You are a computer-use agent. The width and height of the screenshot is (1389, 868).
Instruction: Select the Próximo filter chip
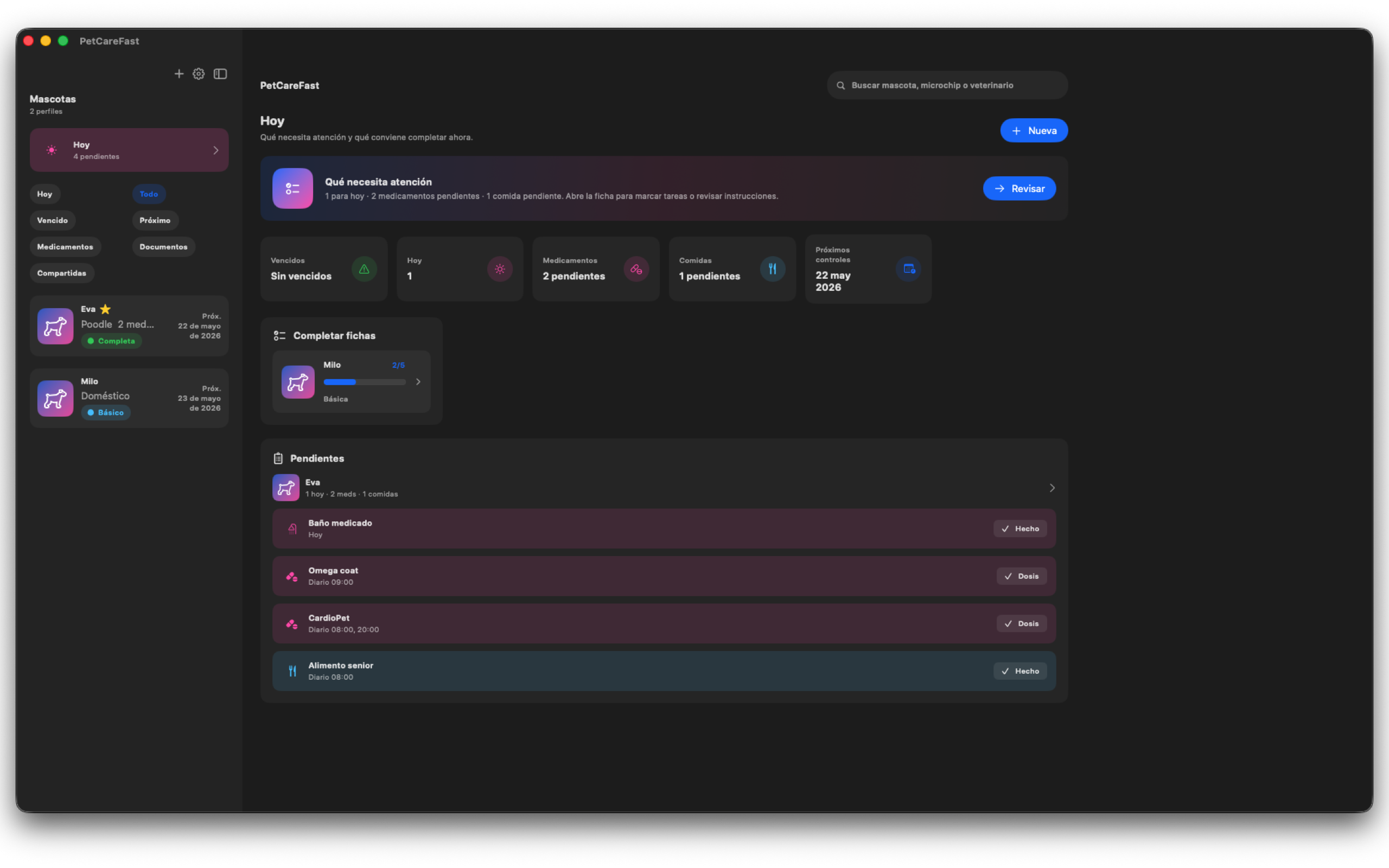pyautogui.click(x=155, y=220)
